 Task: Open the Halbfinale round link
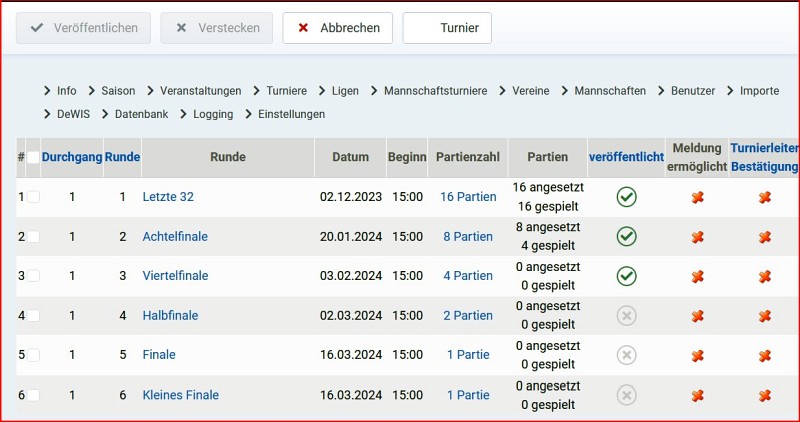170,316
